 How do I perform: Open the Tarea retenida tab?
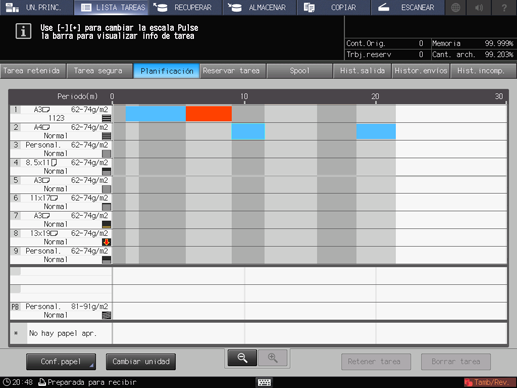click(x=32, y=71)
